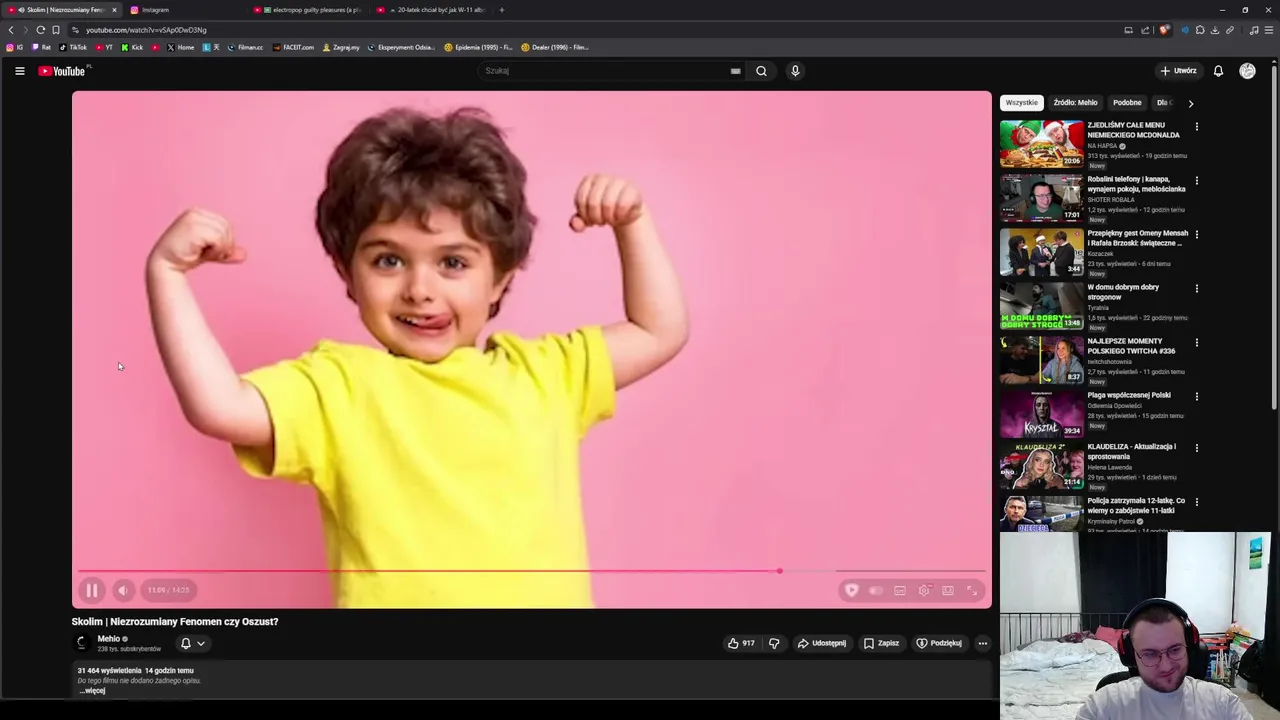Open the Mehio channel avatar
The height and width of the screenshot is (720, 1280).
82,643
